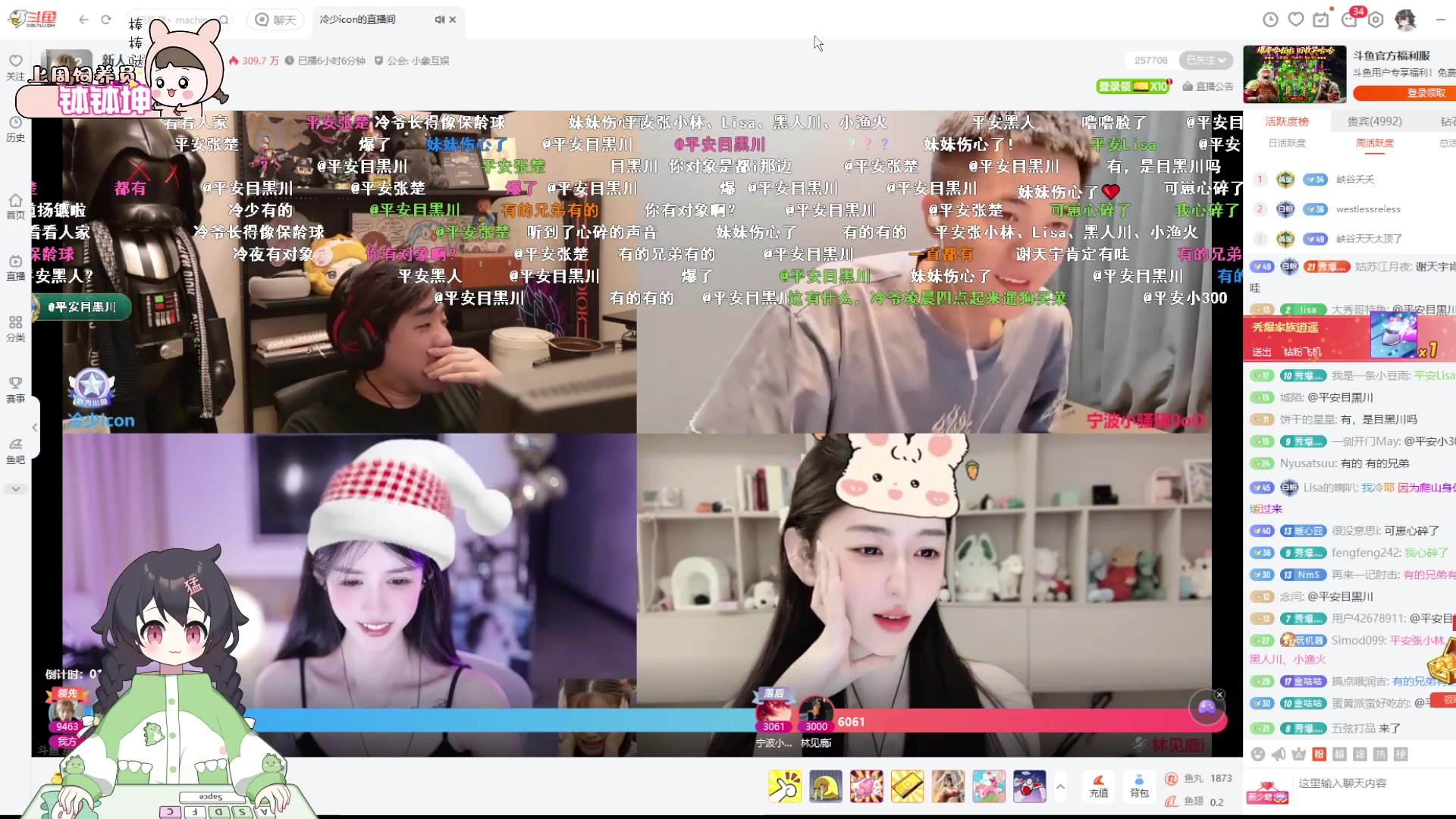
Task: Open 背包 backpack
Action: coord(1139,786)
